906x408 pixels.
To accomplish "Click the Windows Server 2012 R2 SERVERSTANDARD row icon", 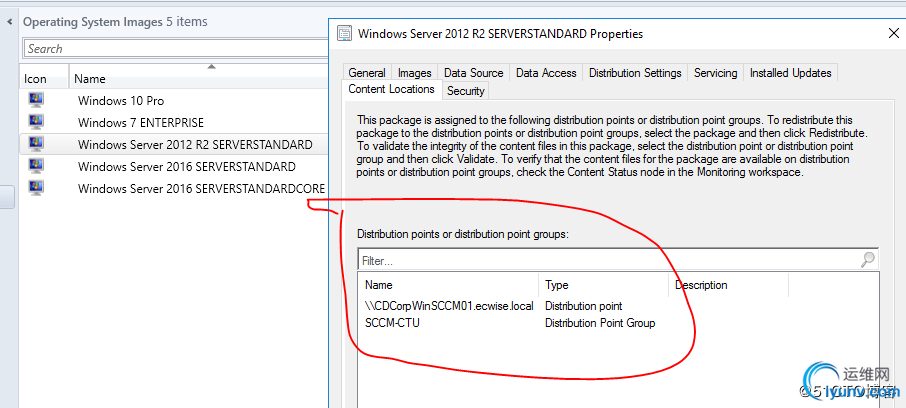I will click(x=36, y=144).
